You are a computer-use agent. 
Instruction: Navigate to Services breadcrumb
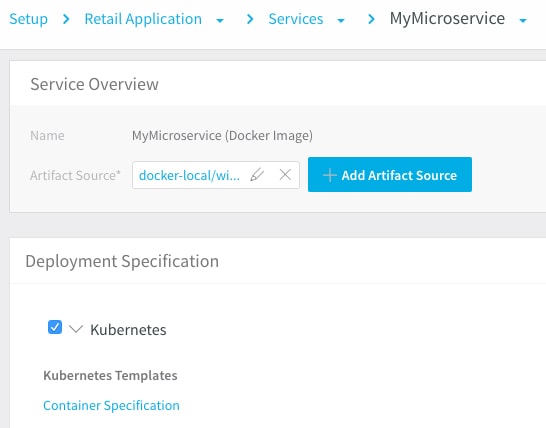296,19
